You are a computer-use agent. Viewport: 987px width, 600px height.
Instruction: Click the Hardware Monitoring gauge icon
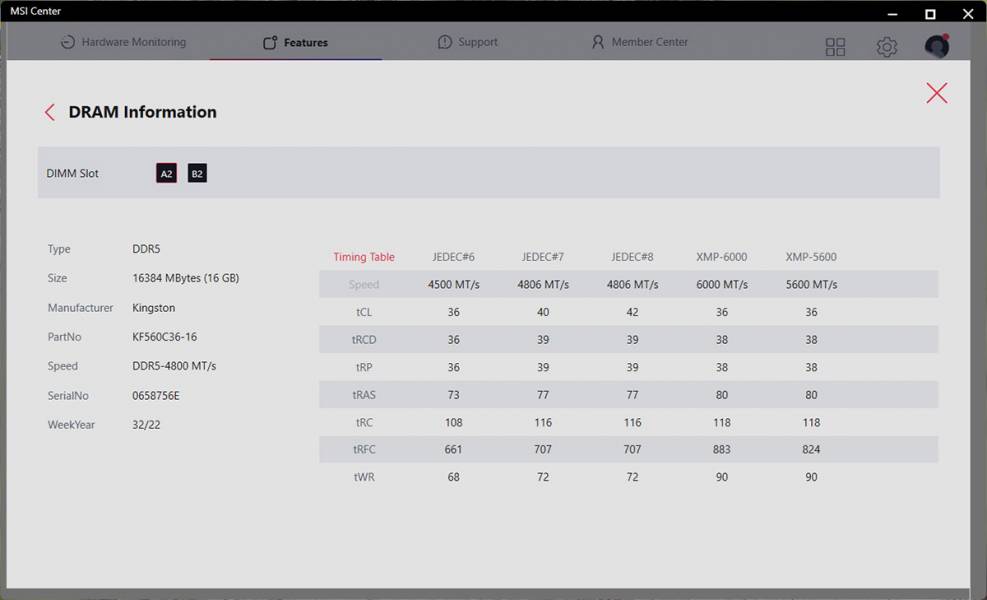coord(67,42)
